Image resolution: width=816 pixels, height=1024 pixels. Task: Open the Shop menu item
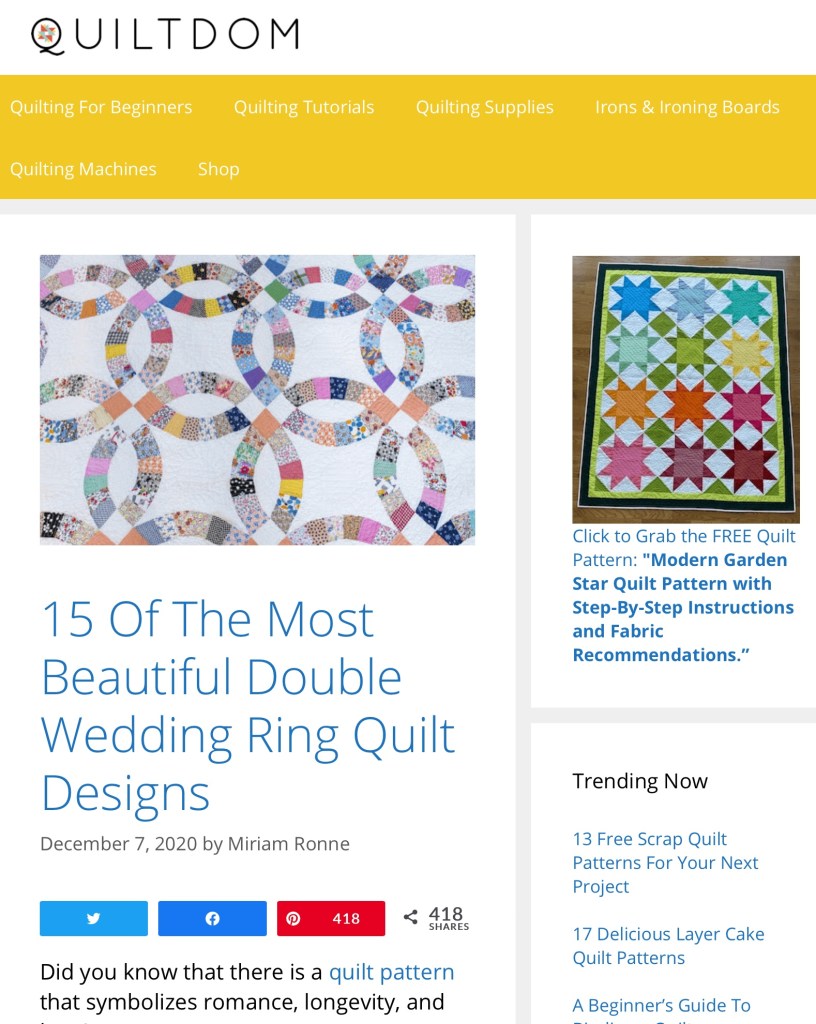(x=218, y=169)
